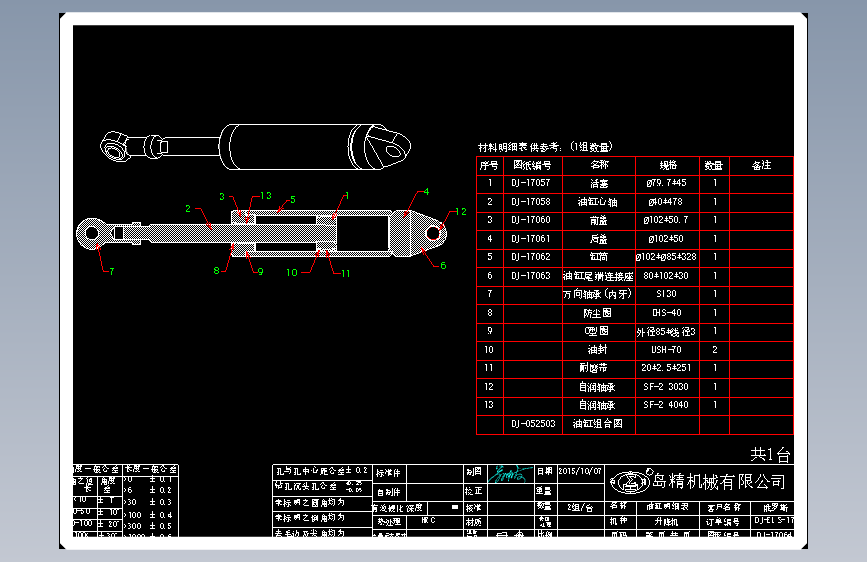Click green callout label 6
The width and height of the screenshot is (867, 562).
pyautogui.click(x=443, y=266)
